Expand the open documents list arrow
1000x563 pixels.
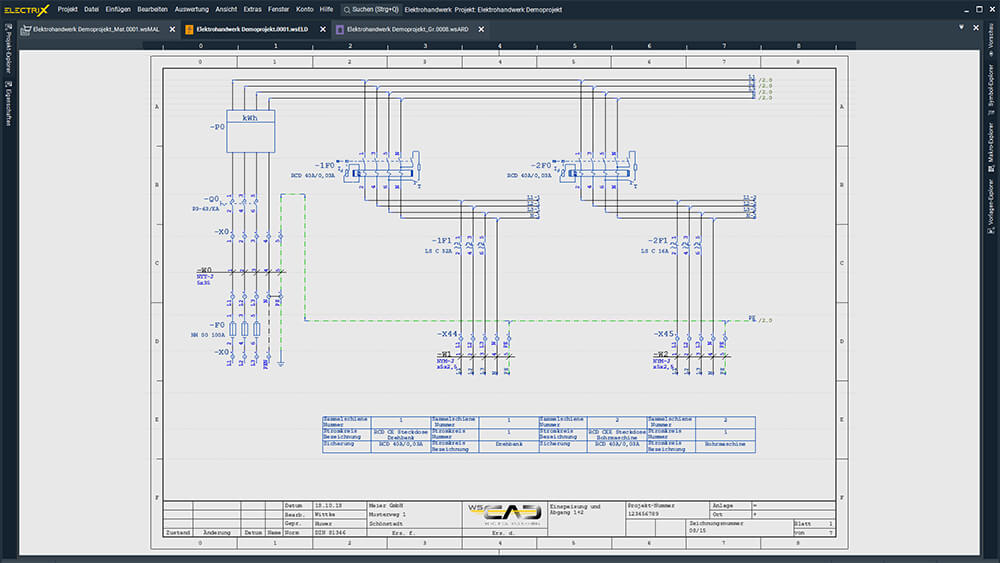[x=962, y=29]
